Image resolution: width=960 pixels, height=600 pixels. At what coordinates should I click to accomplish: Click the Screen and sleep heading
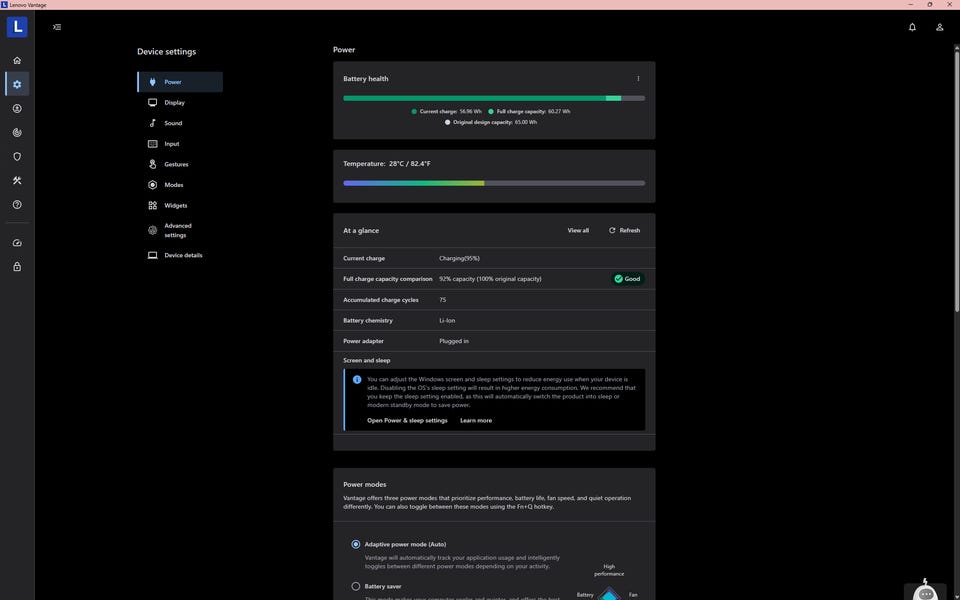coord(366,360)
